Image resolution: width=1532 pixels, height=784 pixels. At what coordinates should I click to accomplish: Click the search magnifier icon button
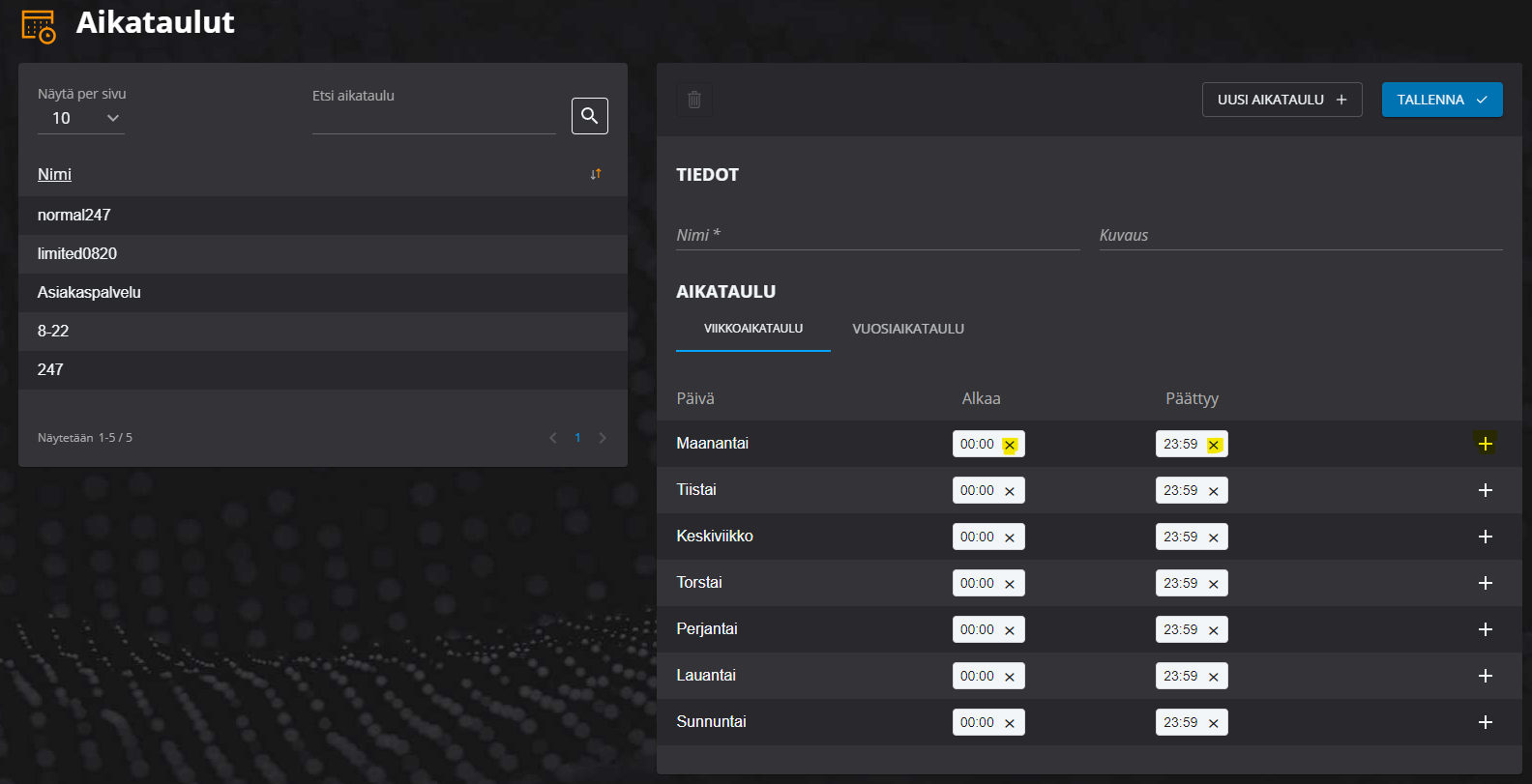589,116
